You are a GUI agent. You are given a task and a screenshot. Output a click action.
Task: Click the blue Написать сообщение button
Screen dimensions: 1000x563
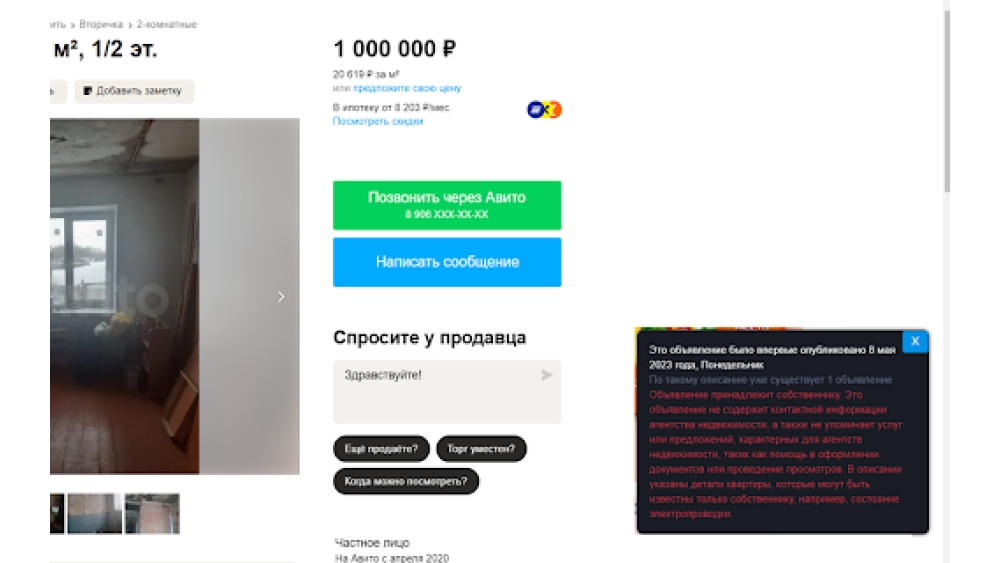pyautogui.click(x=447, y=262)
